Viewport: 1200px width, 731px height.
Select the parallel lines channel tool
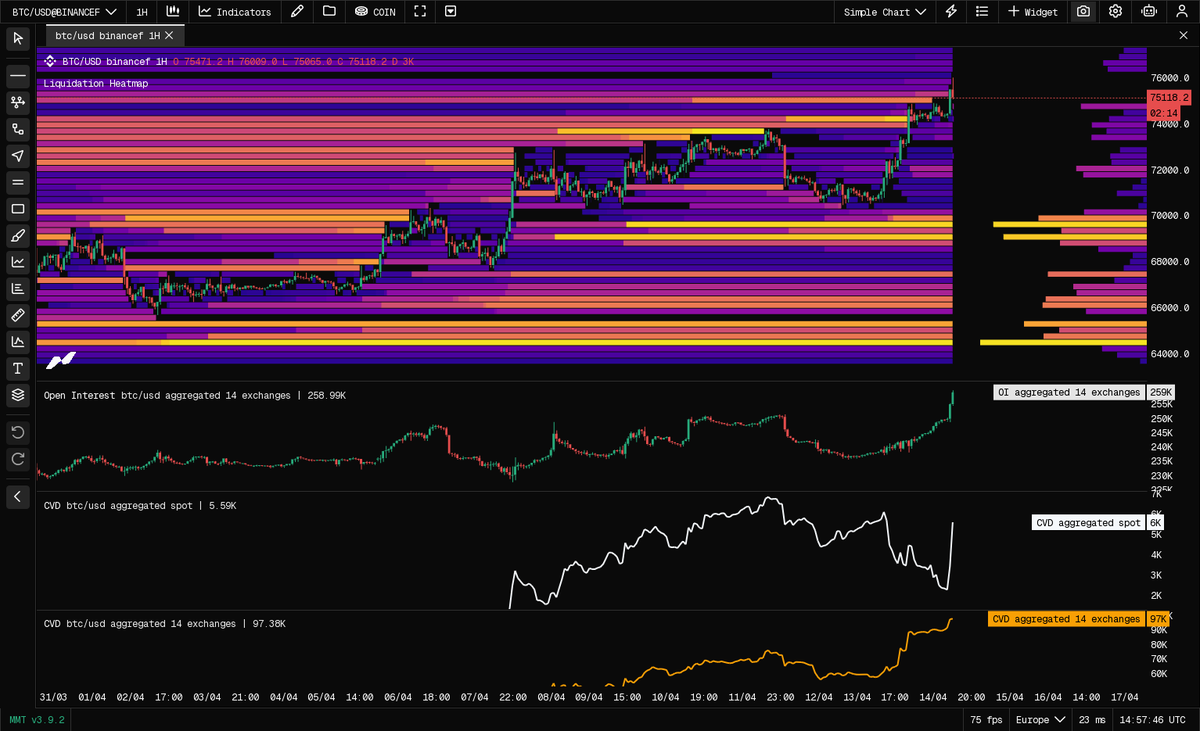(x=18, y=182)
